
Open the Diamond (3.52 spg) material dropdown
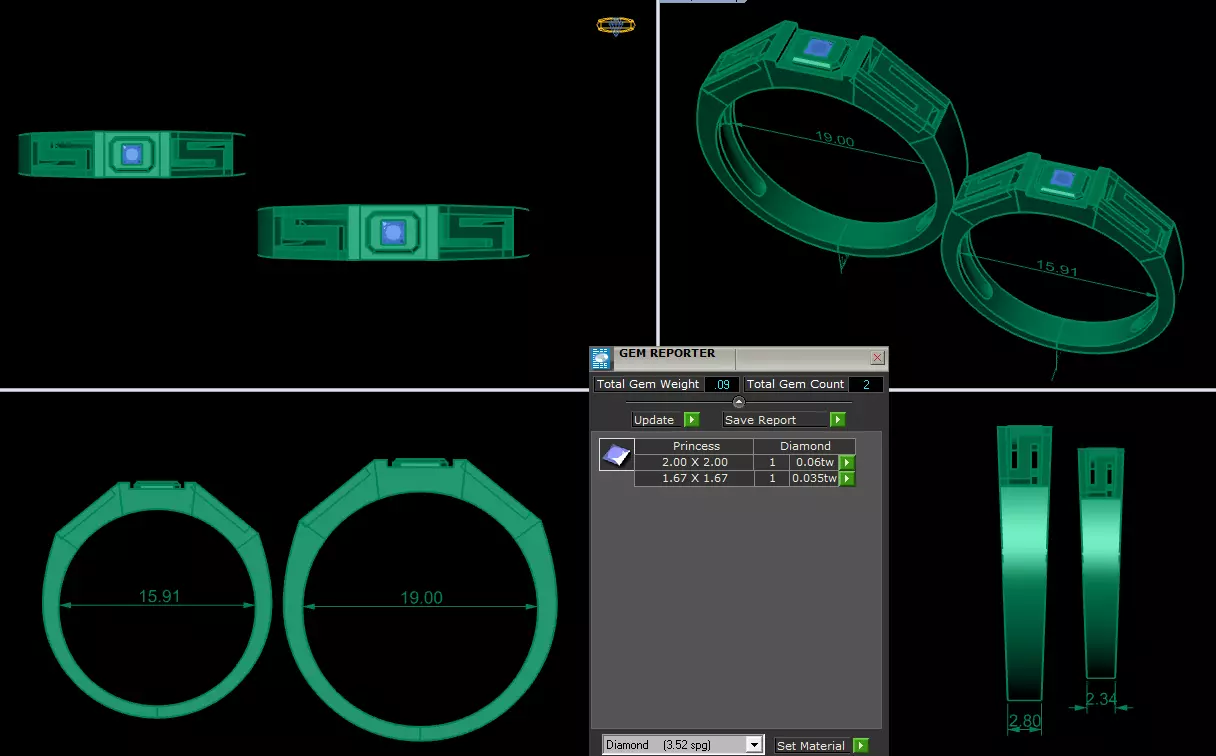[x=754, y=745]
